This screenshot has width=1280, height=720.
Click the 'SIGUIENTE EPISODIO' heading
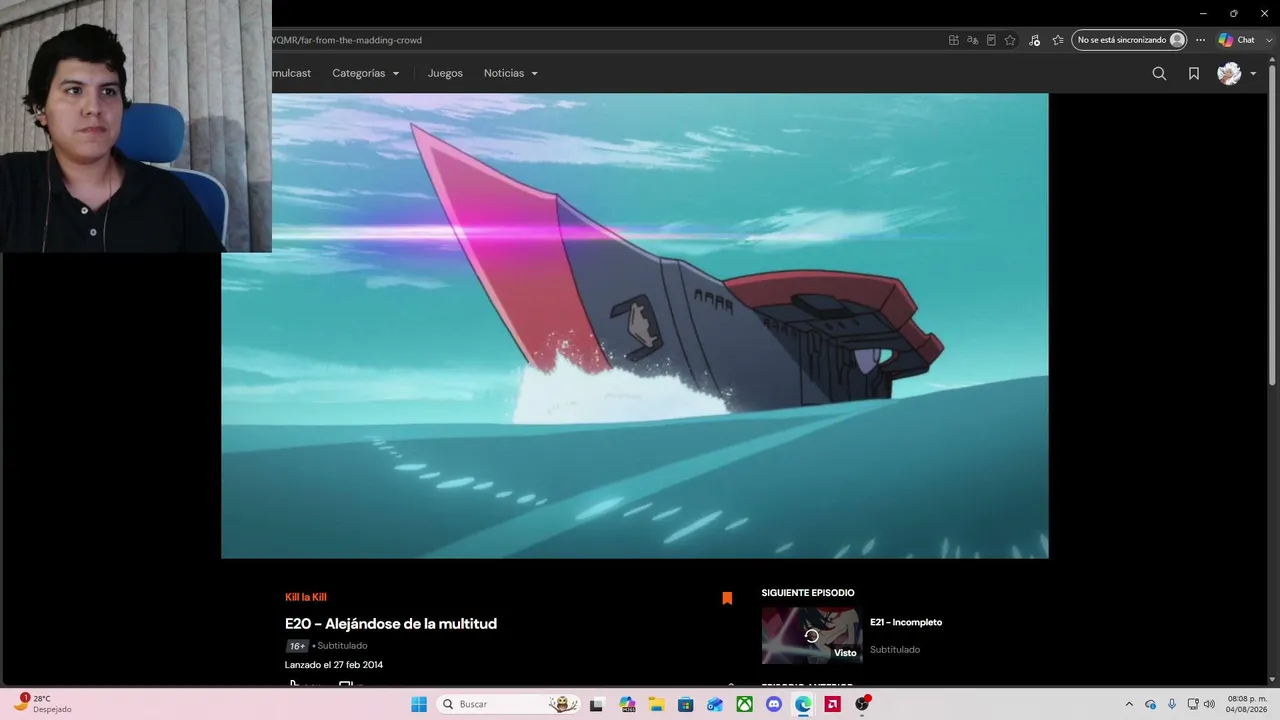coord(808,593)
